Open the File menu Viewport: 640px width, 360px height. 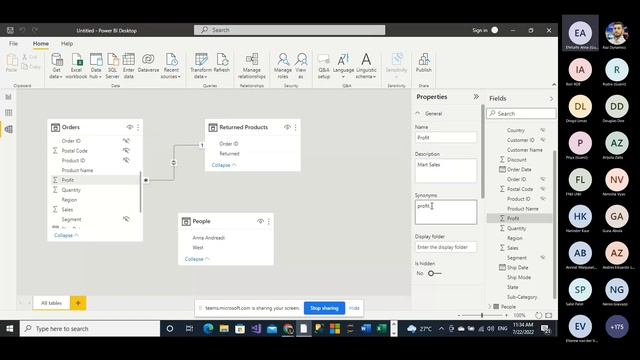13,44
